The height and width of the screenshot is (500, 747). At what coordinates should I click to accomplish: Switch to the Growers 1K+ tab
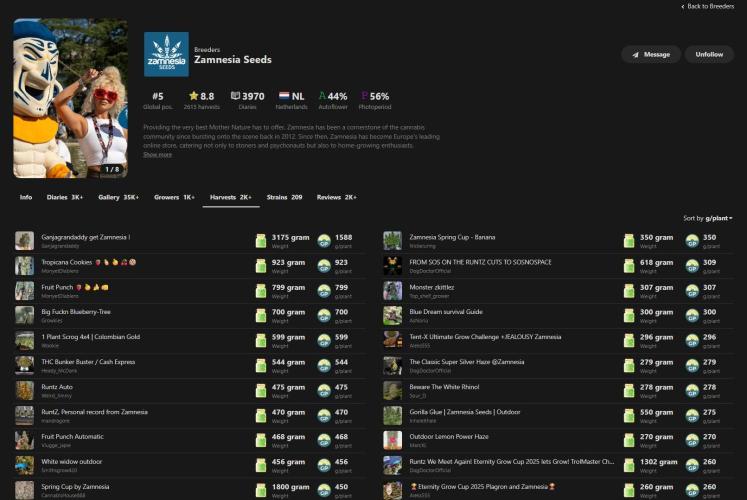tap(174, 197)
